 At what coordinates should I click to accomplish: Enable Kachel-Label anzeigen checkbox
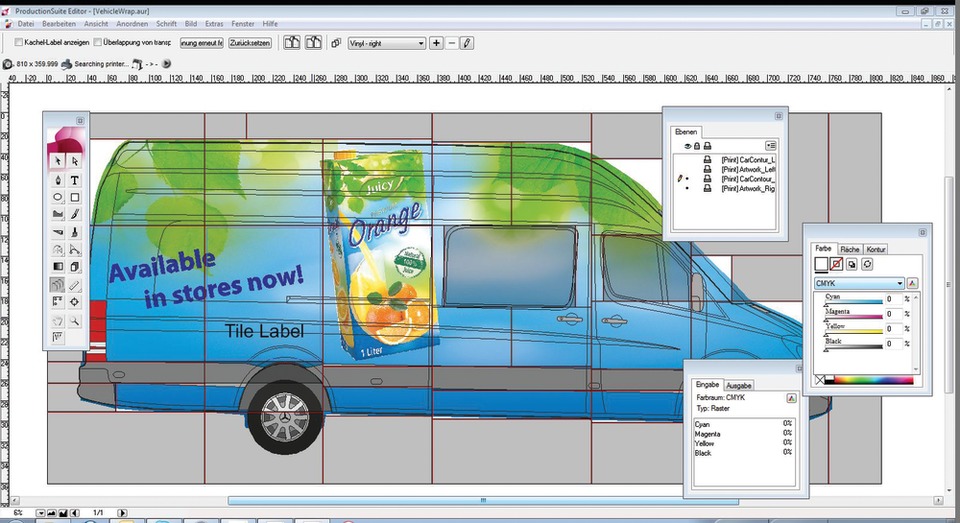point(19,42)
